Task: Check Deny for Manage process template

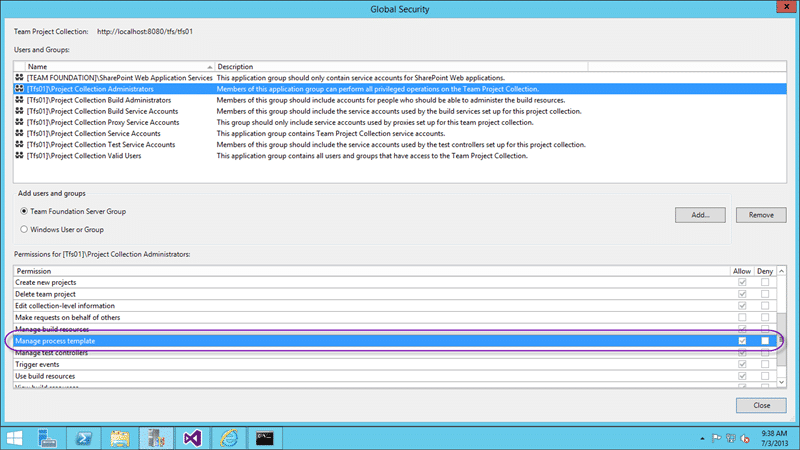Action: [x=765, y=341]
